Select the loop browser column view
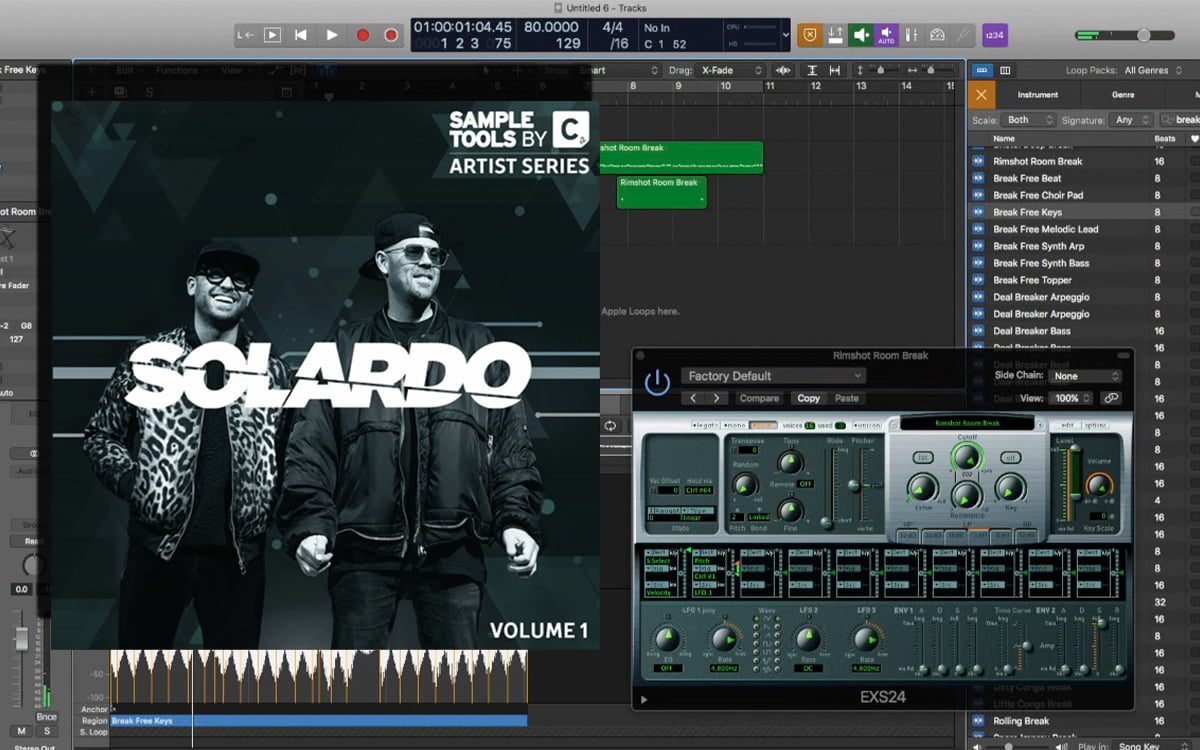 click(x=1005, y=70)
